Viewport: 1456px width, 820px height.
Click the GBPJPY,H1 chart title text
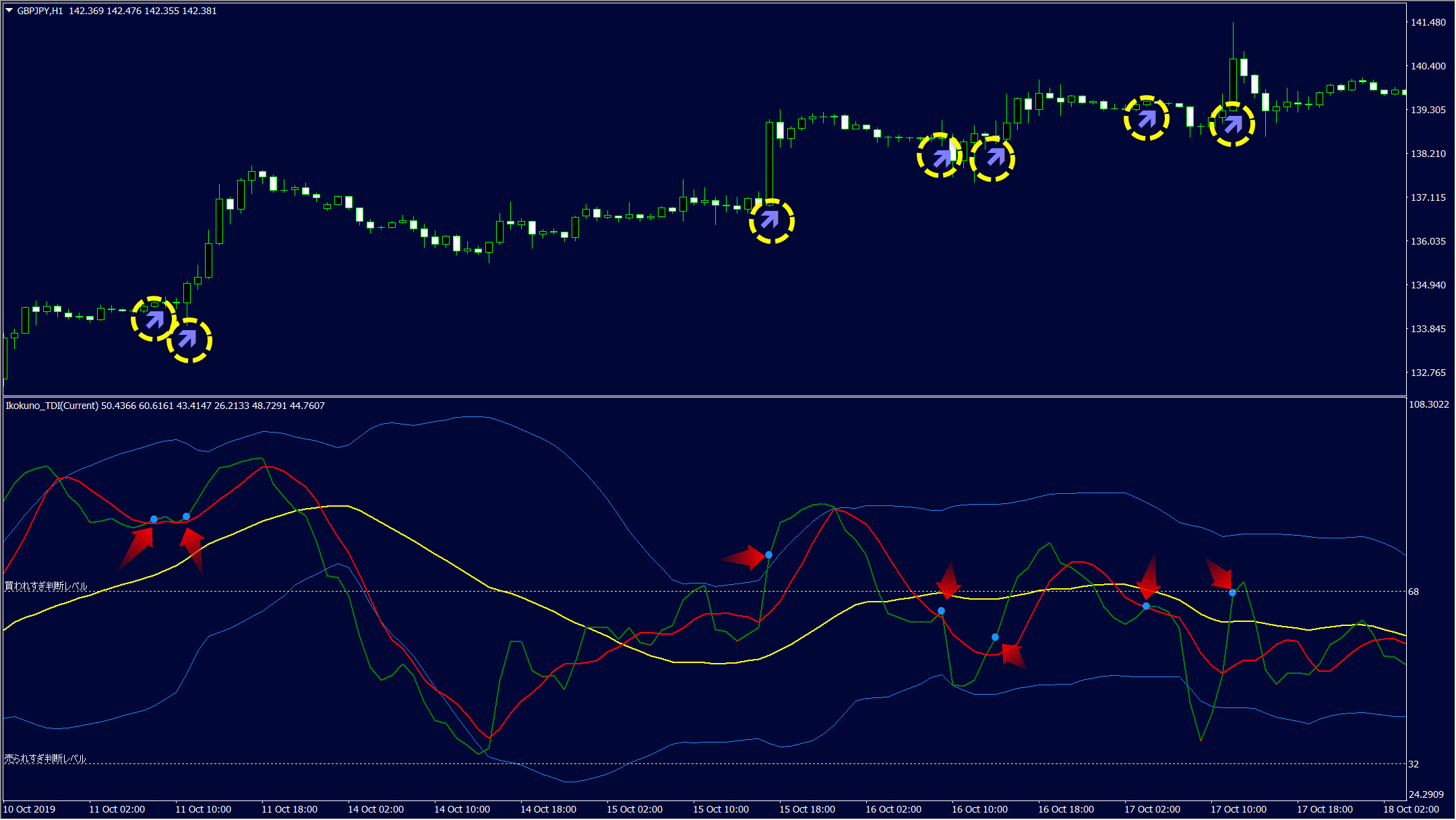tap(40, 11)
